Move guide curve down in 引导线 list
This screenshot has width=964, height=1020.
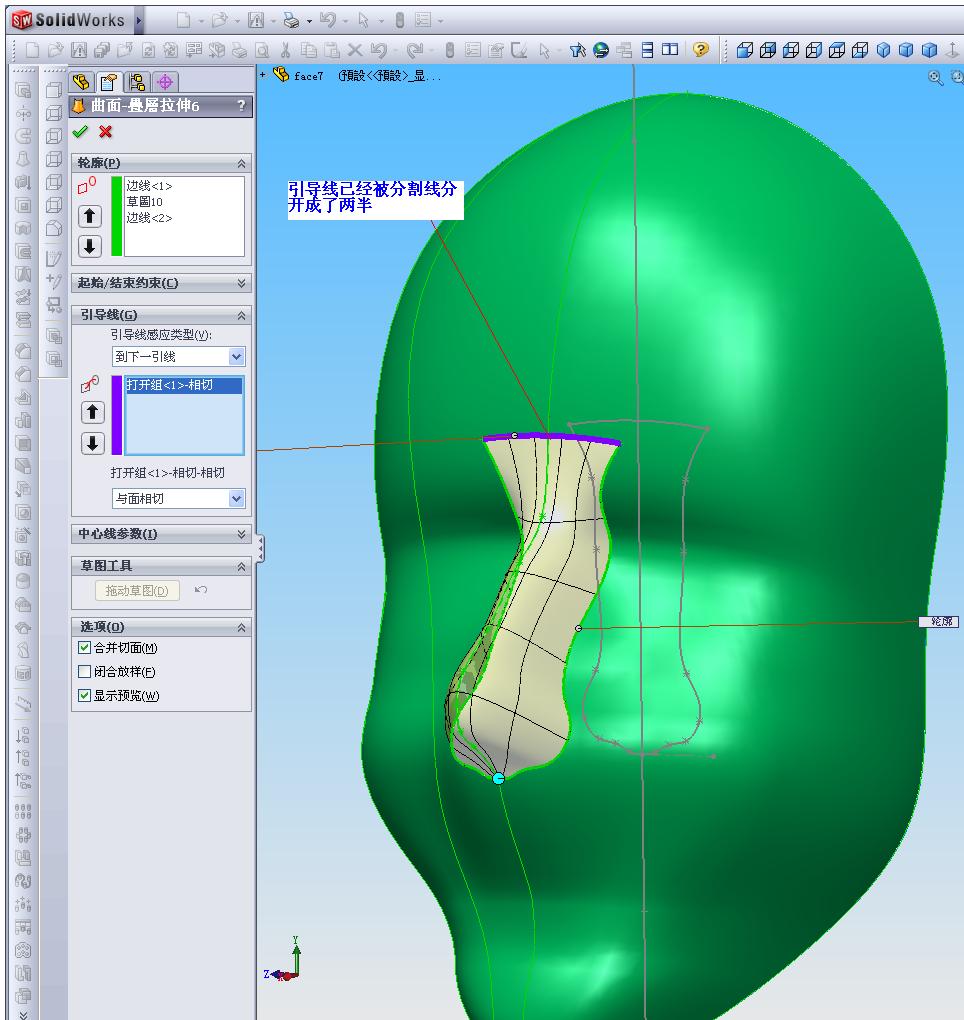tap(92, 444)
